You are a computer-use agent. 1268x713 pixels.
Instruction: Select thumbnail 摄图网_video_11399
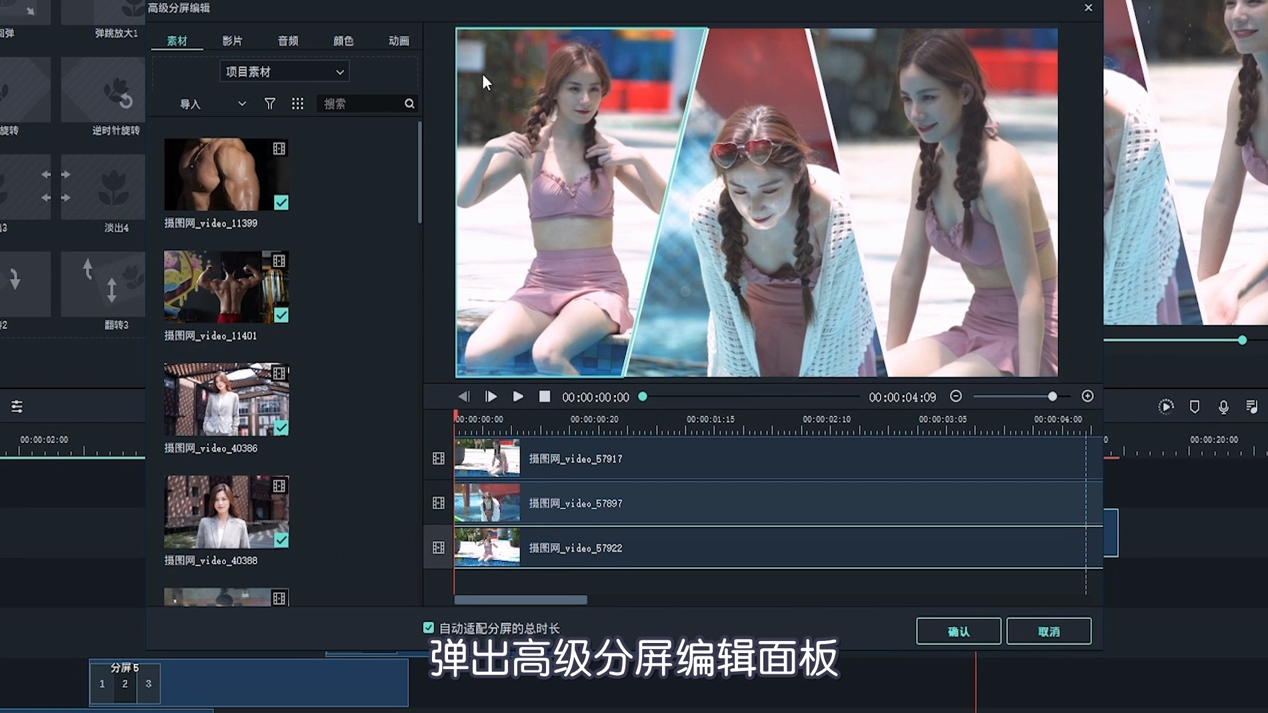click(x=226, y=174)
